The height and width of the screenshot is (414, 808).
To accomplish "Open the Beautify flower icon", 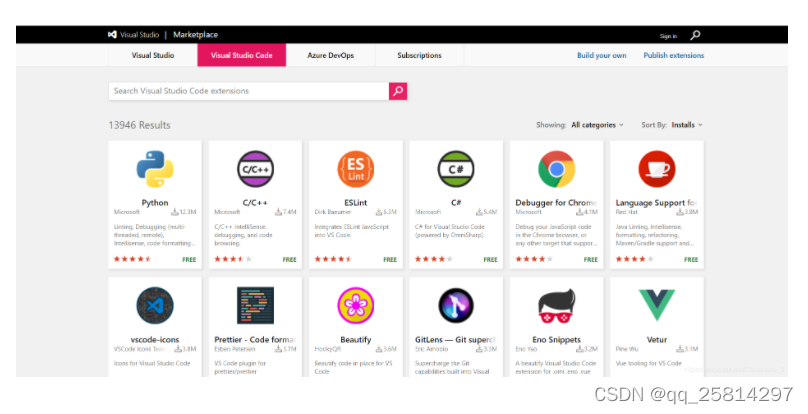I will [356, 306].
